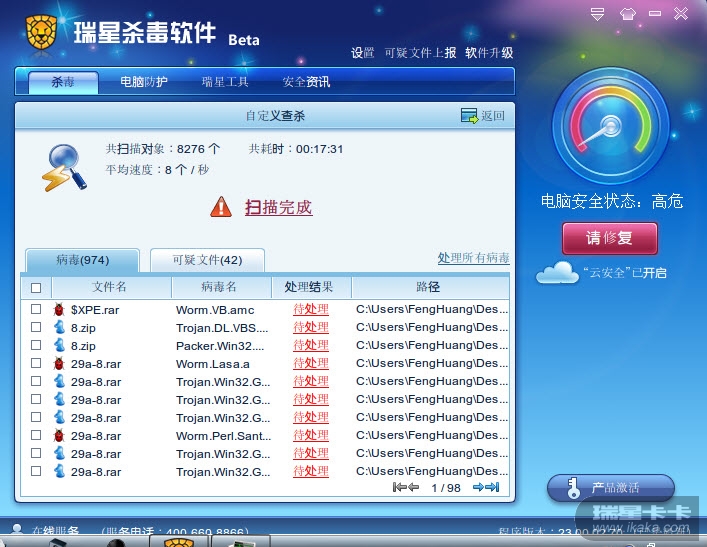Click the 产品激活 button
707x547 pixels.
pos(611,488)
